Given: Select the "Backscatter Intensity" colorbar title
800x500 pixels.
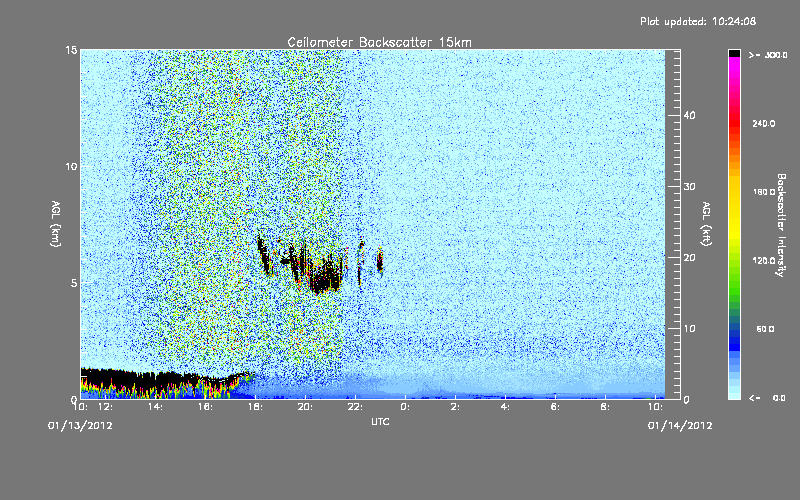Looking at the screenshot, I should 781,225.
